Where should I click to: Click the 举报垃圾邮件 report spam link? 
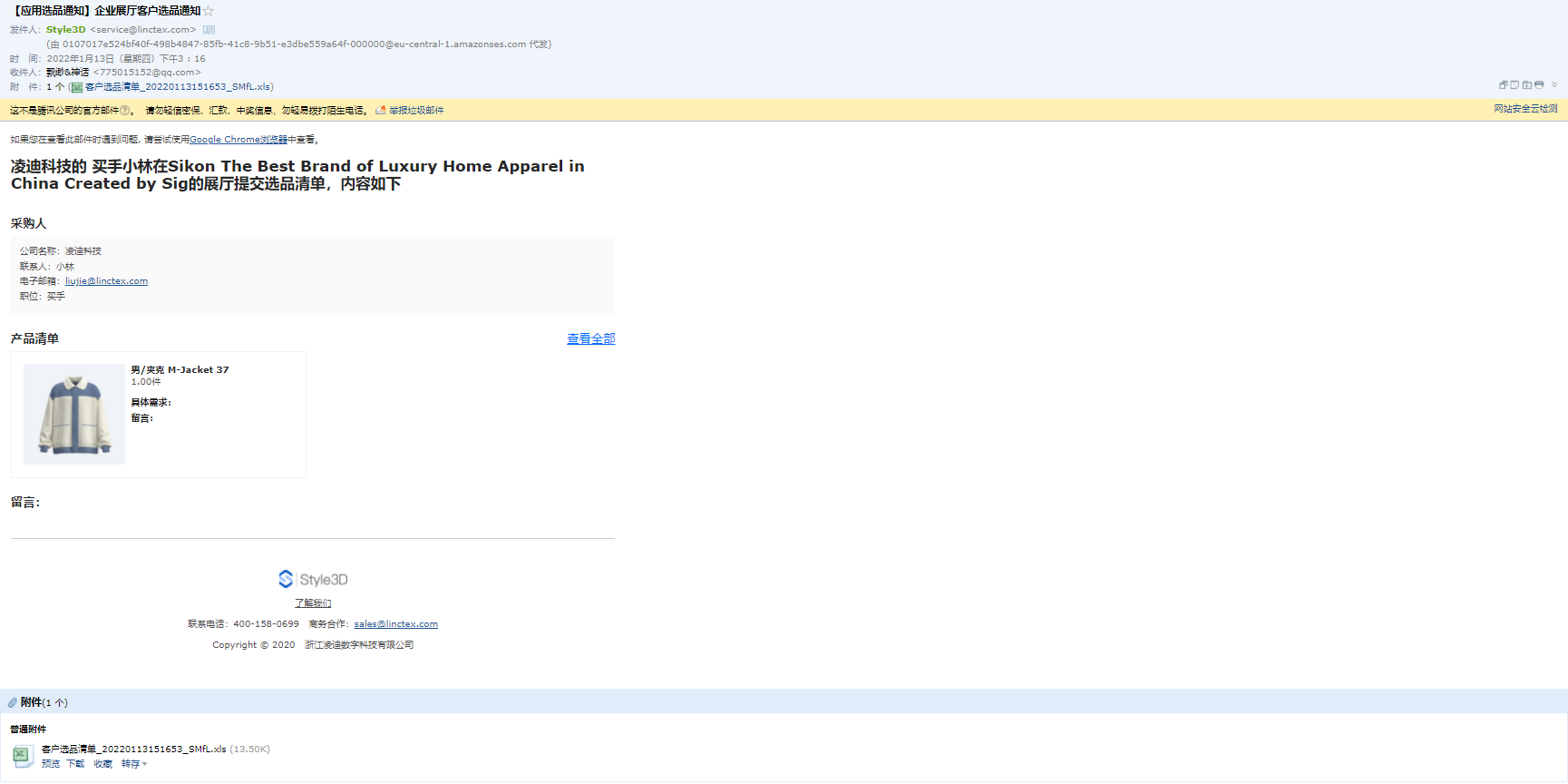[x=416, y=111]
